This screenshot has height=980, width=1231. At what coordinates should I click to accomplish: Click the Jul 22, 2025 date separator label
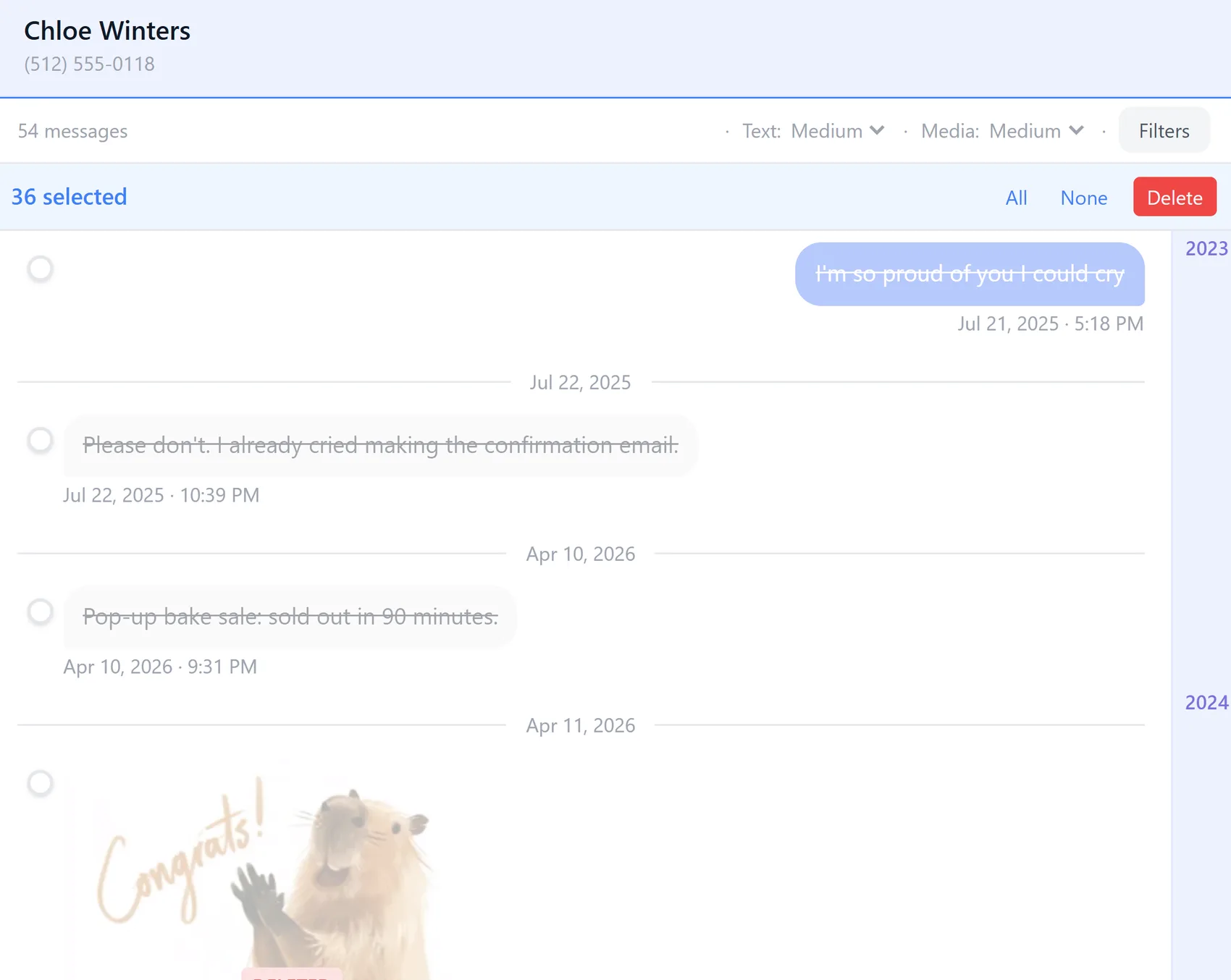point(580,382)
